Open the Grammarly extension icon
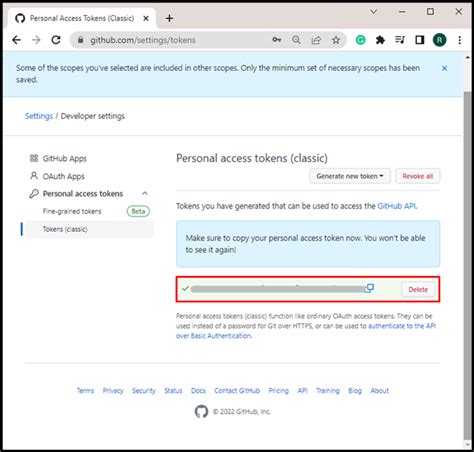 pos(360,40)
